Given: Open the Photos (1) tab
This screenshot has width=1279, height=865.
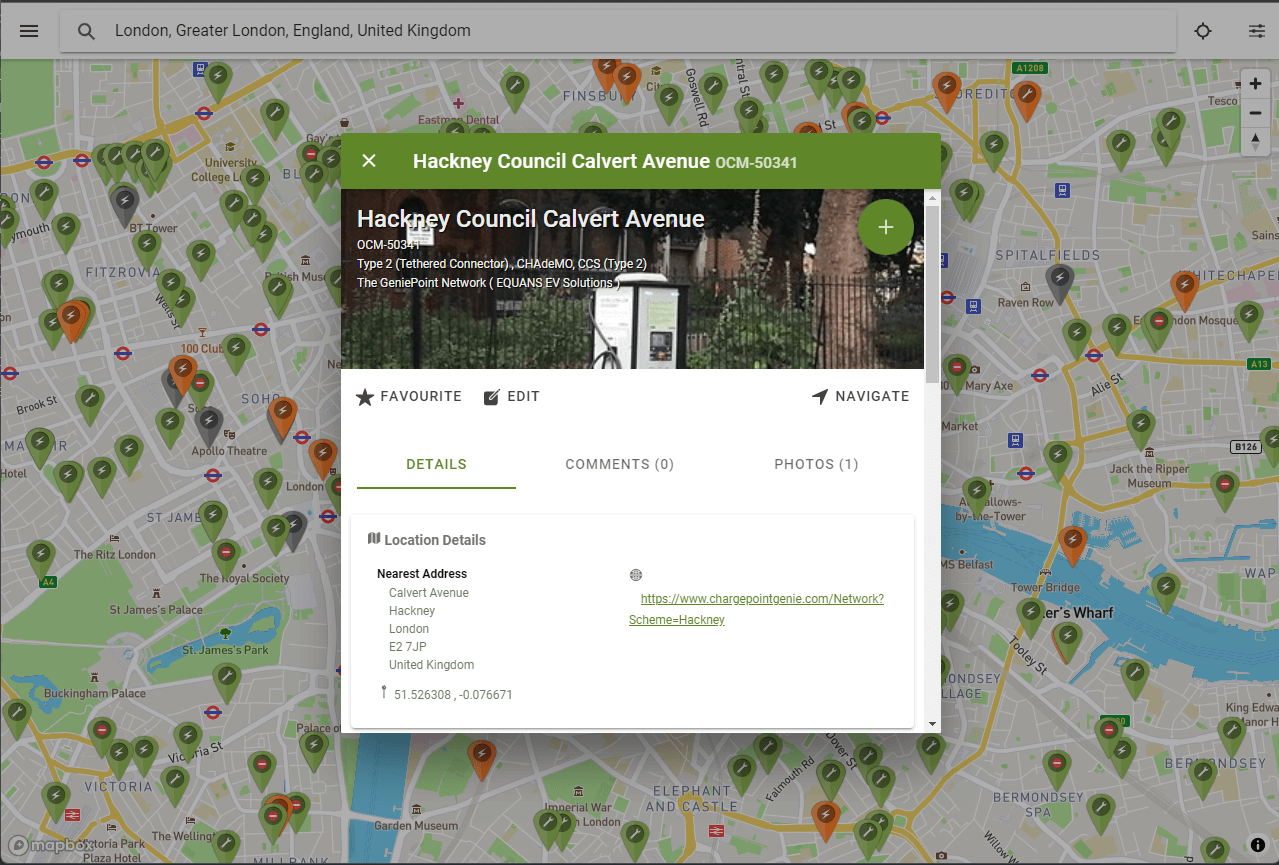Looking at the screenshot, I should [x=816, y=464].
